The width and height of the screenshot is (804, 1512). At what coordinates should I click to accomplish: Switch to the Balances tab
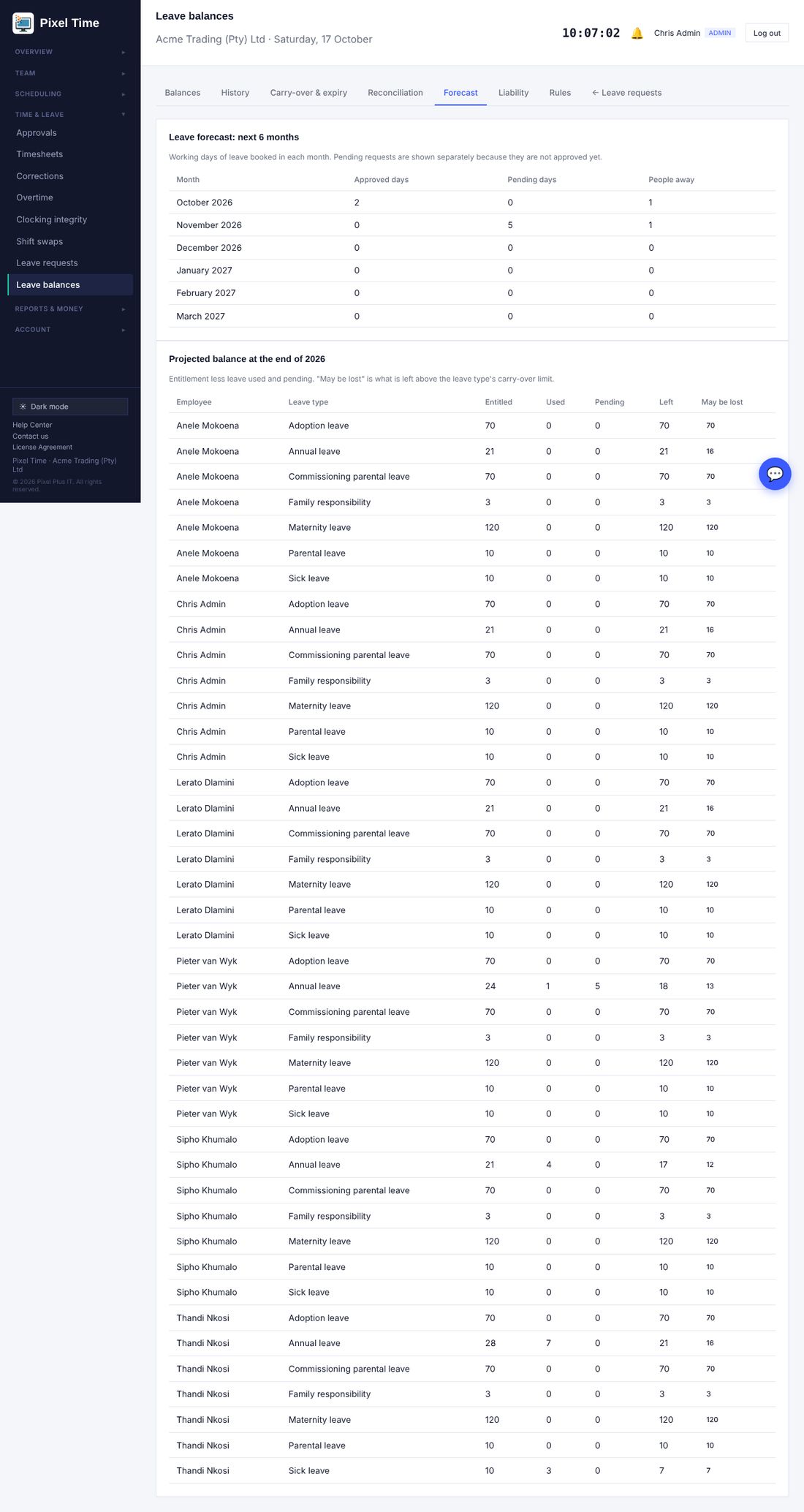[183, 93]
